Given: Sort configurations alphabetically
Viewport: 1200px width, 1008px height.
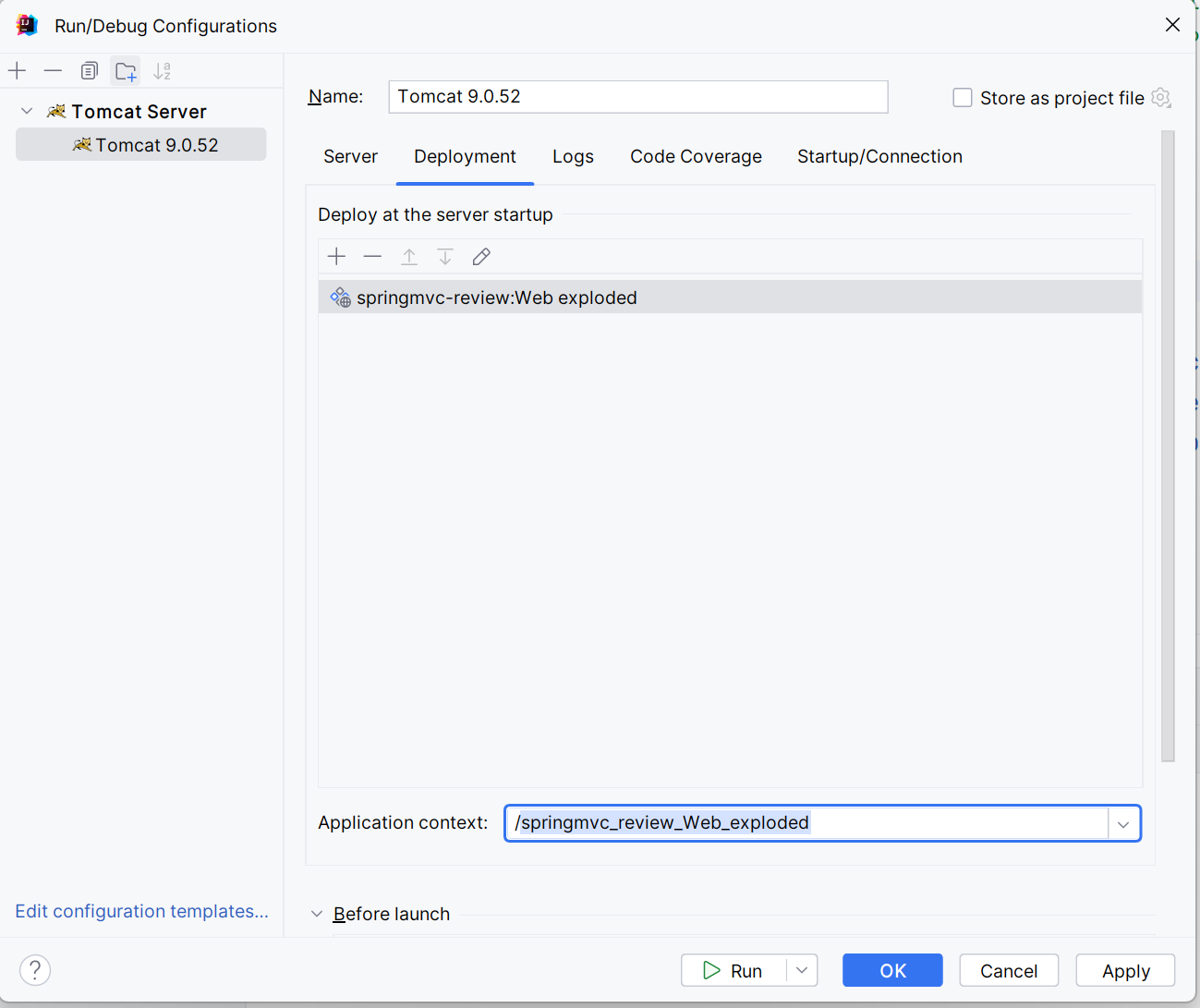Looking at the screenshot, I should click(163, 71).
